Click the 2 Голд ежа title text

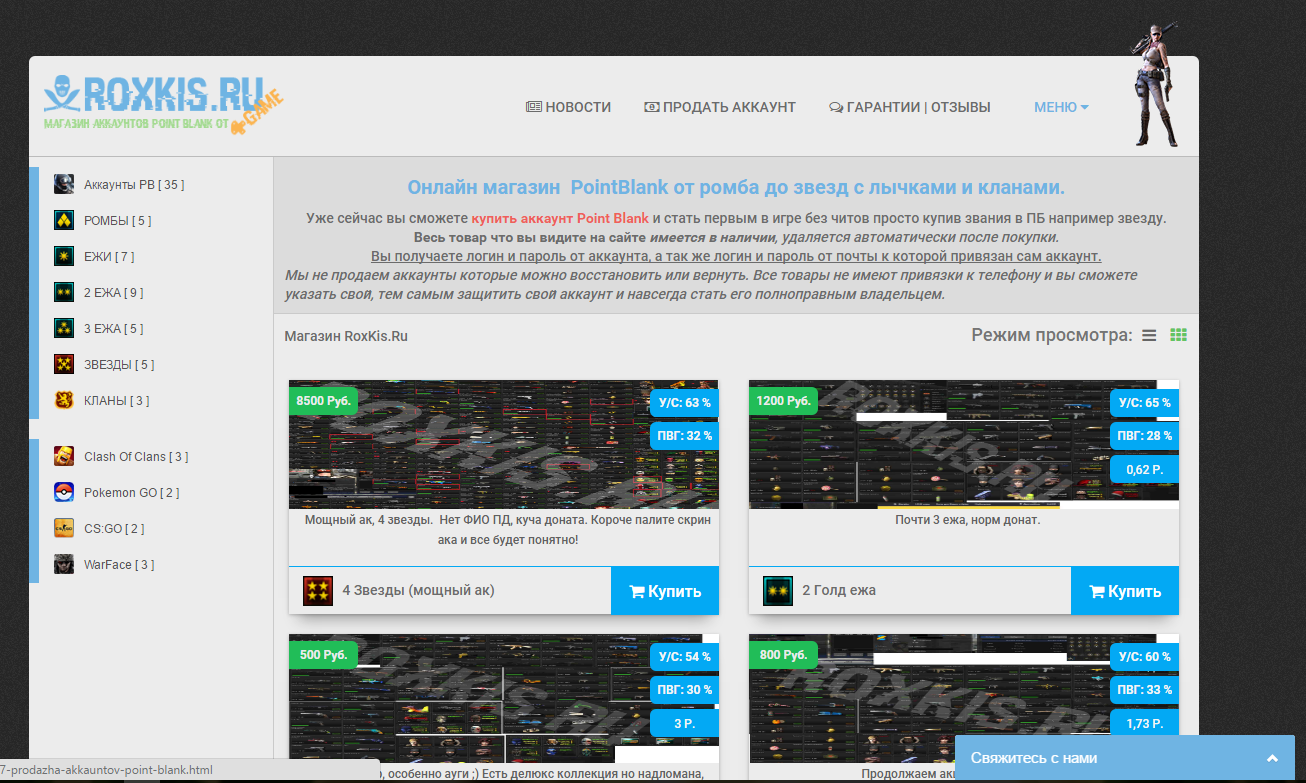click(x=839, y=590)
